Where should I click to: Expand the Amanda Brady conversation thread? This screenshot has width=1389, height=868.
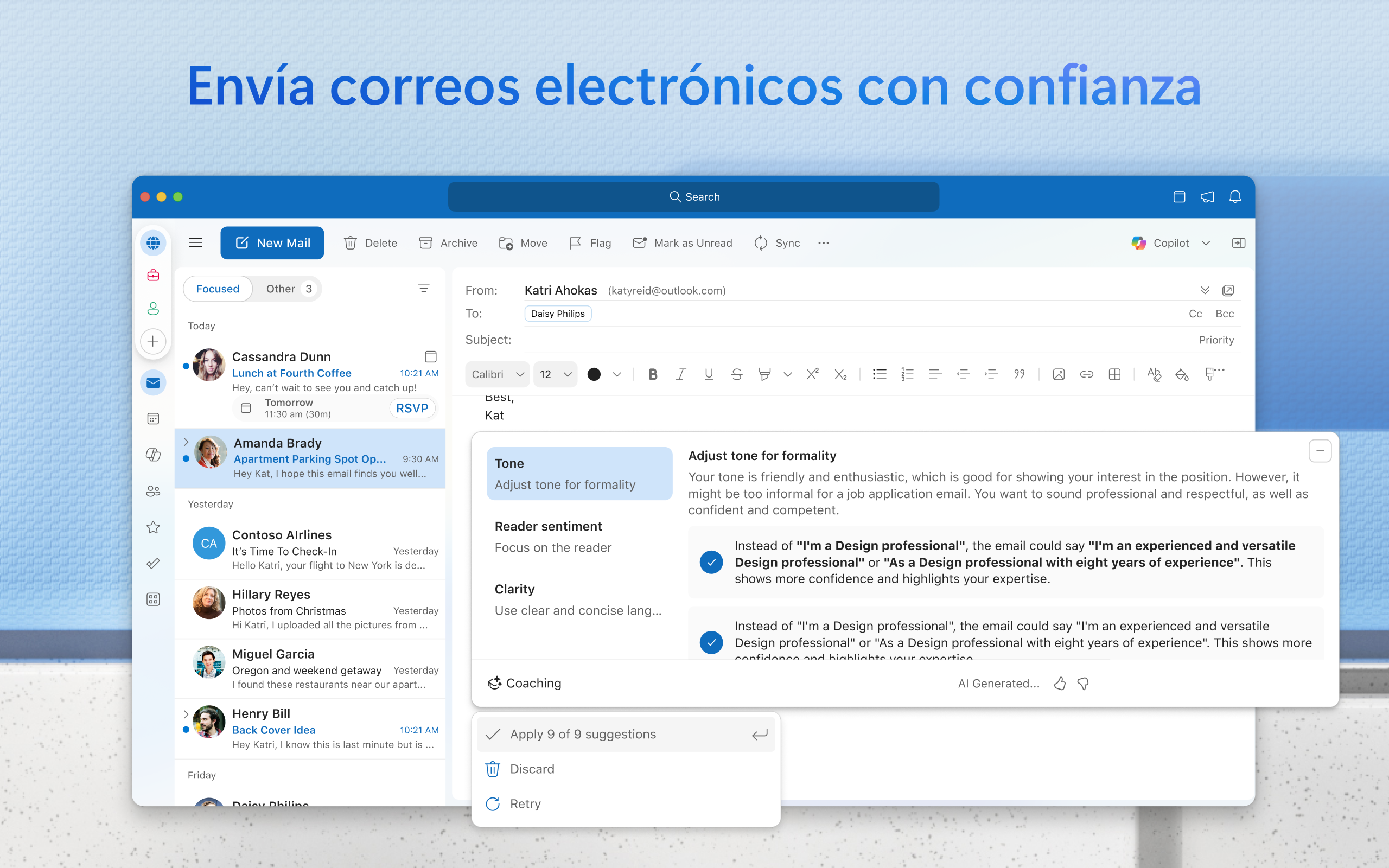pos(186,442)
